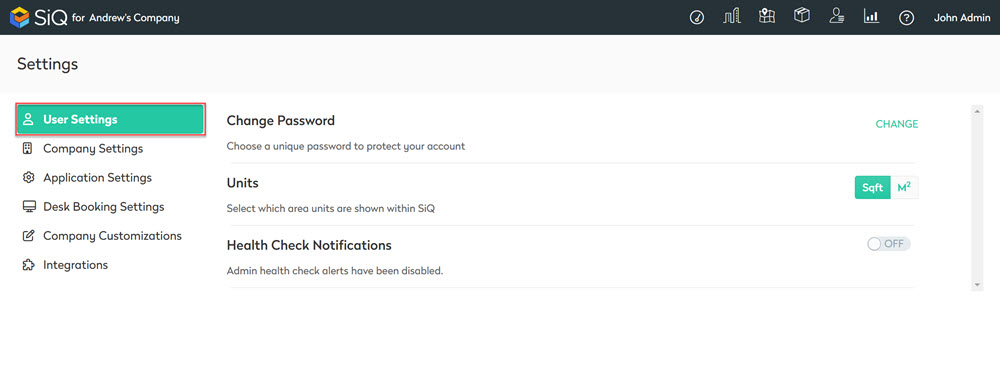1000x374 pixels.
Task: Click the settings panel scrollbar down arrow
Action: pyautogui.click(x=977, y=285)
